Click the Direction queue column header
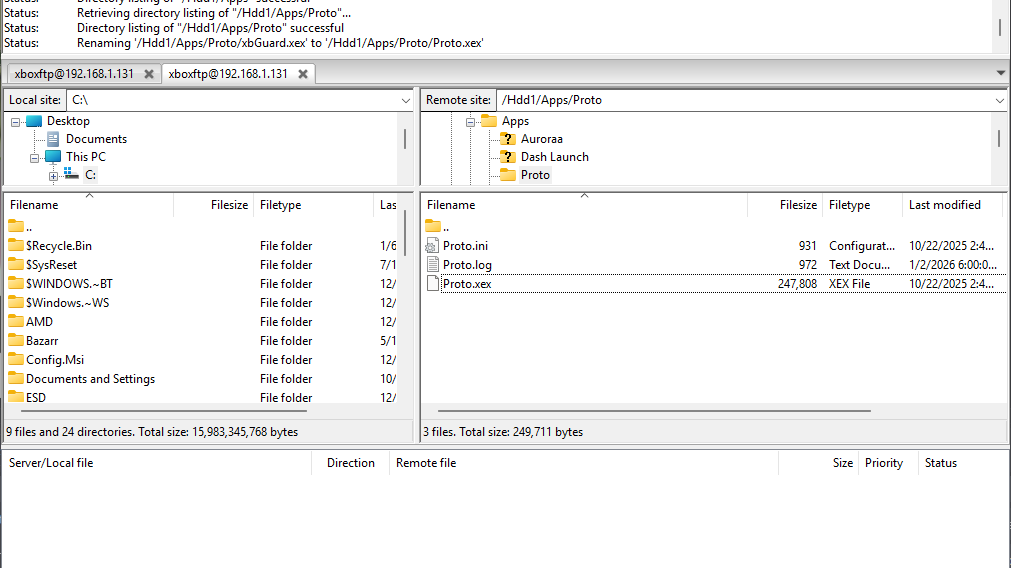This screenshot has height=568, width=1011. tap(351, 464)
